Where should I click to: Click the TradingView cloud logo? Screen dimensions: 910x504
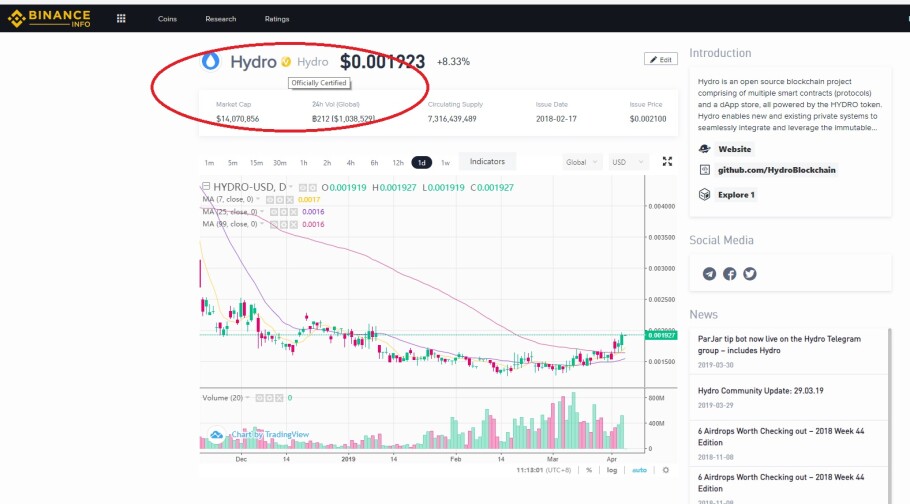216,434
